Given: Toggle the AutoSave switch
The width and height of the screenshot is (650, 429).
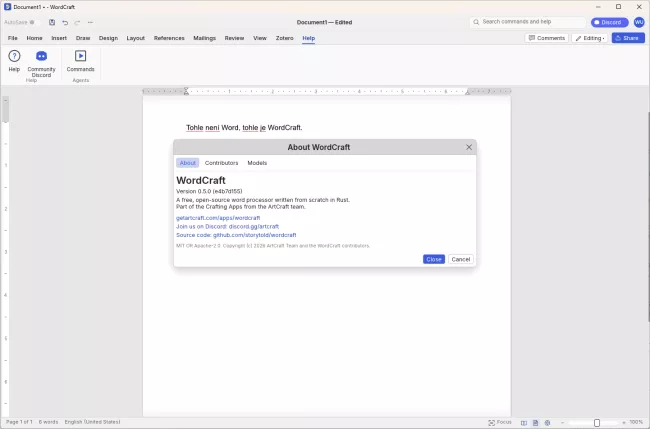Looking at the screenshot, I should 36,22.
